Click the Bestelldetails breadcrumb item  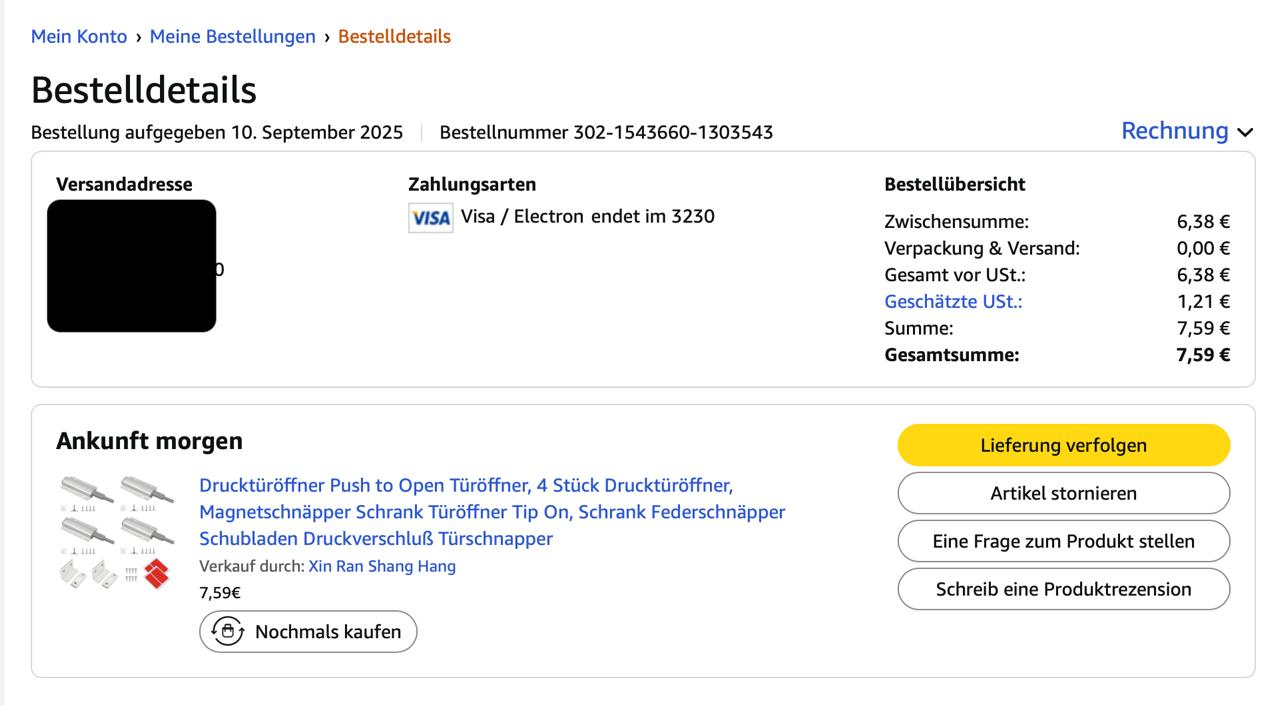coord(394,37)
